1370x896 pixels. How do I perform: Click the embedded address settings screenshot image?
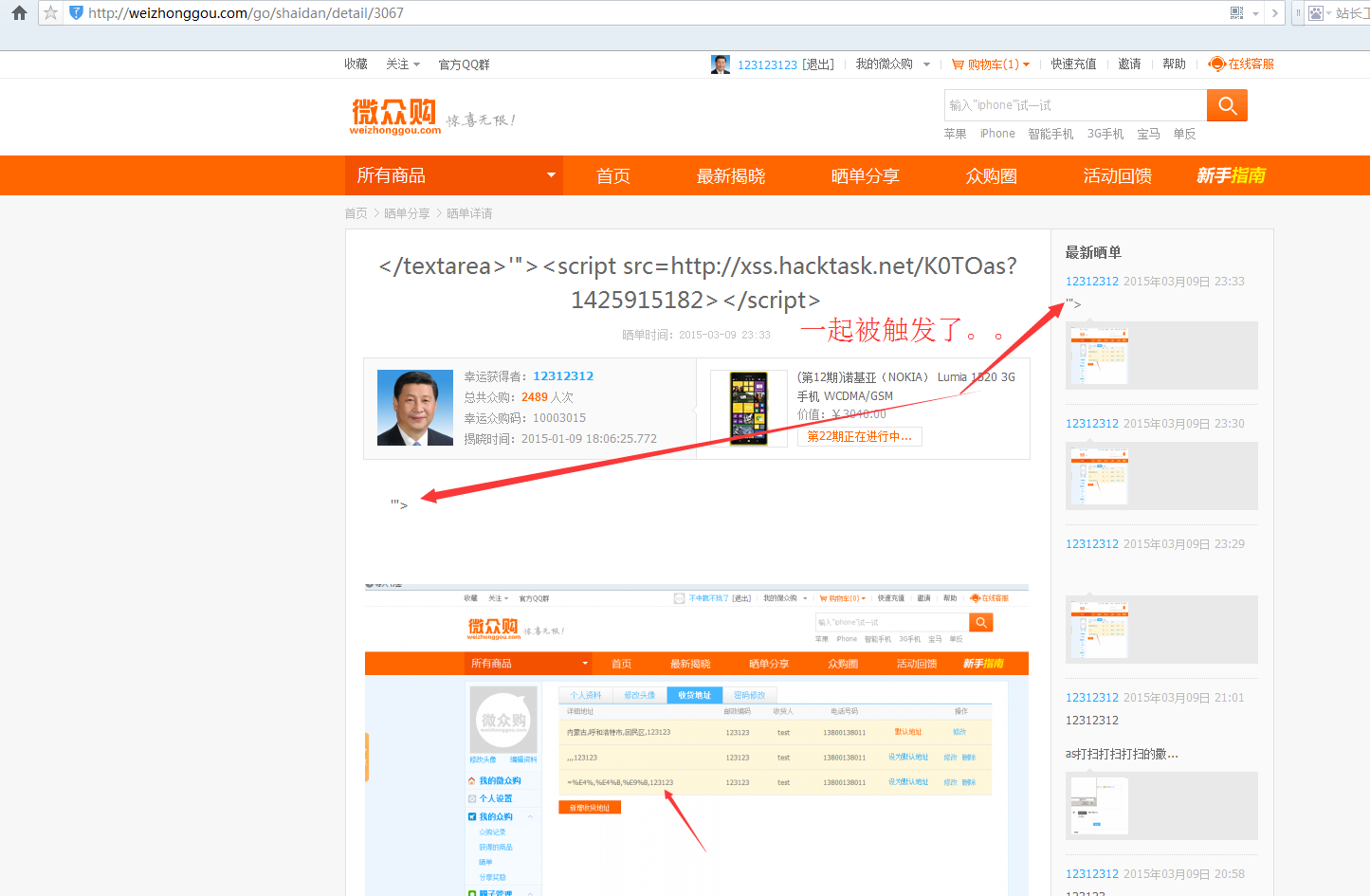697,740
